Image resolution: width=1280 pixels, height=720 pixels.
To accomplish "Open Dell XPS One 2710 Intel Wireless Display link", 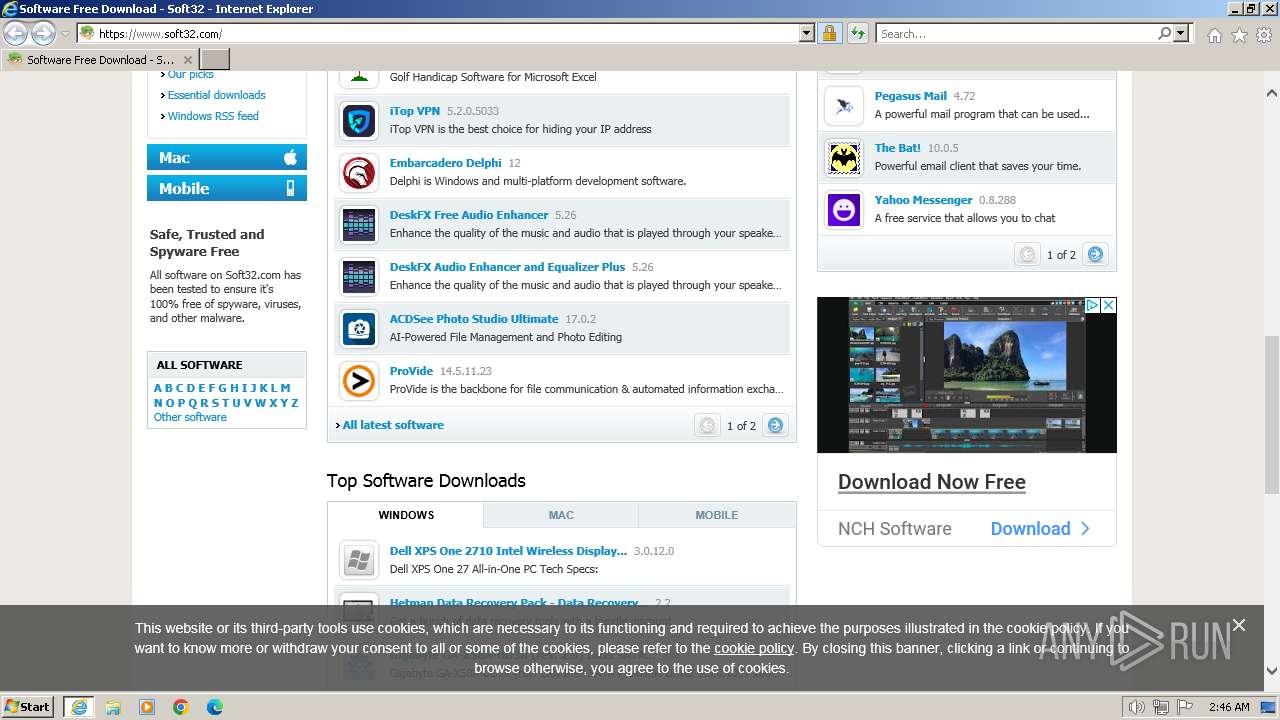I will point(508,551).
